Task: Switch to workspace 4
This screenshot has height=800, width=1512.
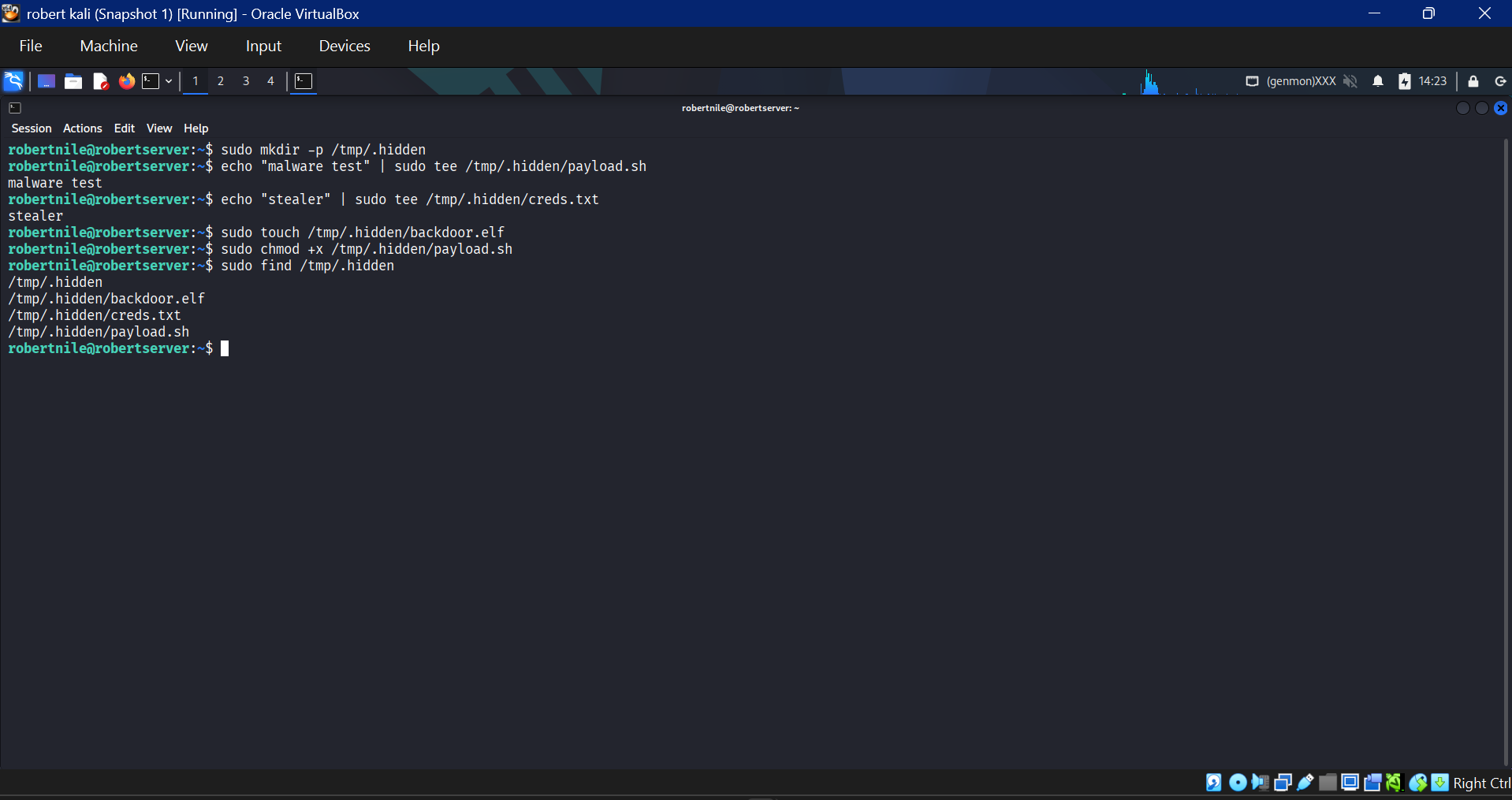Action: tap(270, 81)
